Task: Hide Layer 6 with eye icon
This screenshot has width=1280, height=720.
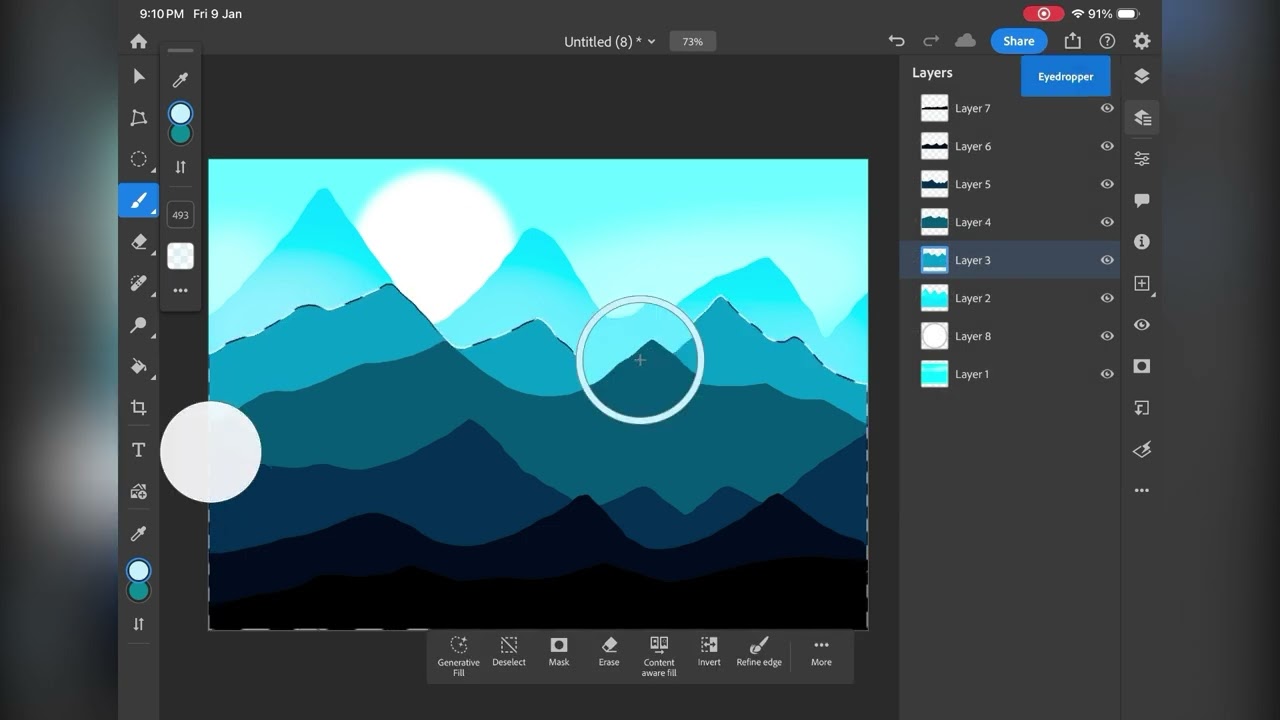Action: pos(1107,146)
